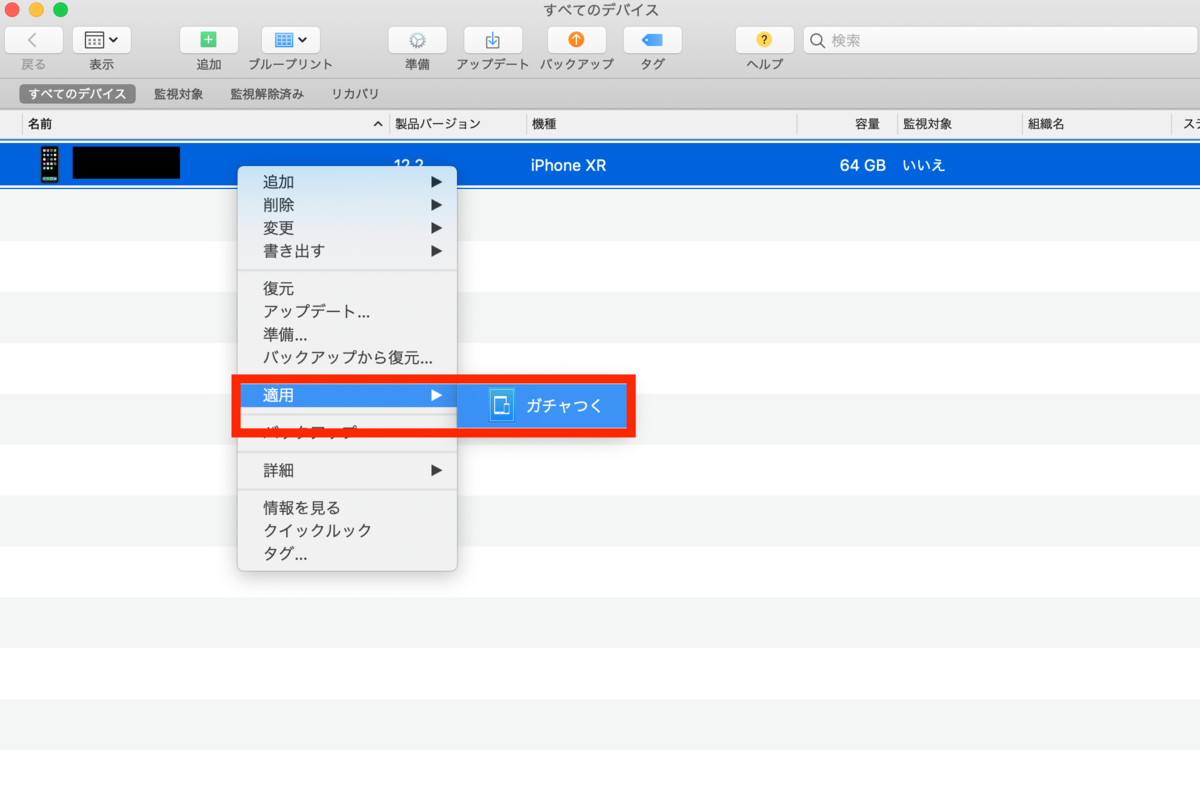This screenshot has width=1200, height=801.
Task: Sort by the 製品バージョン column header
Action: pos(458,124)
